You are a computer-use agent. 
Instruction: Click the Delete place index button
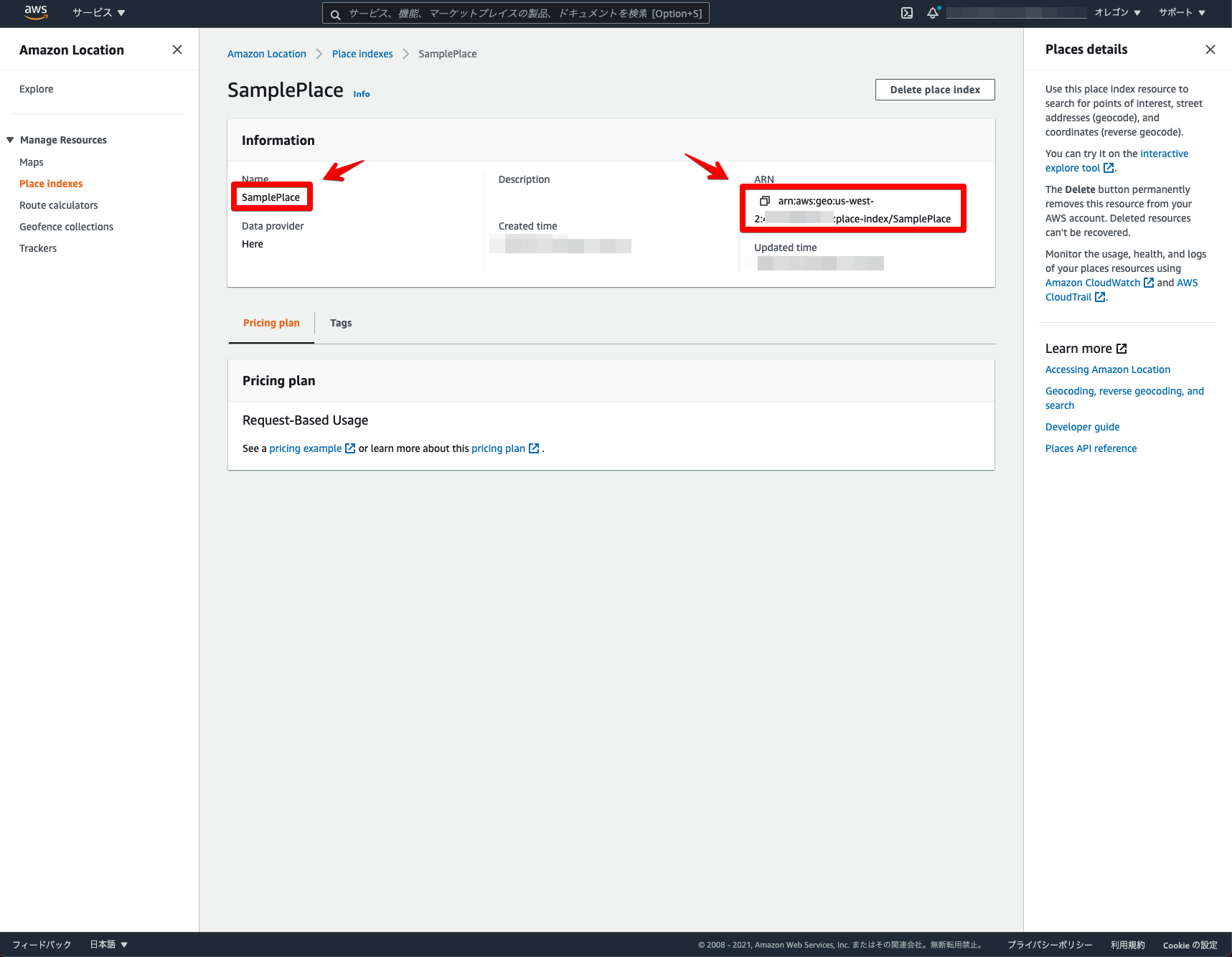(x=934, y=89)
